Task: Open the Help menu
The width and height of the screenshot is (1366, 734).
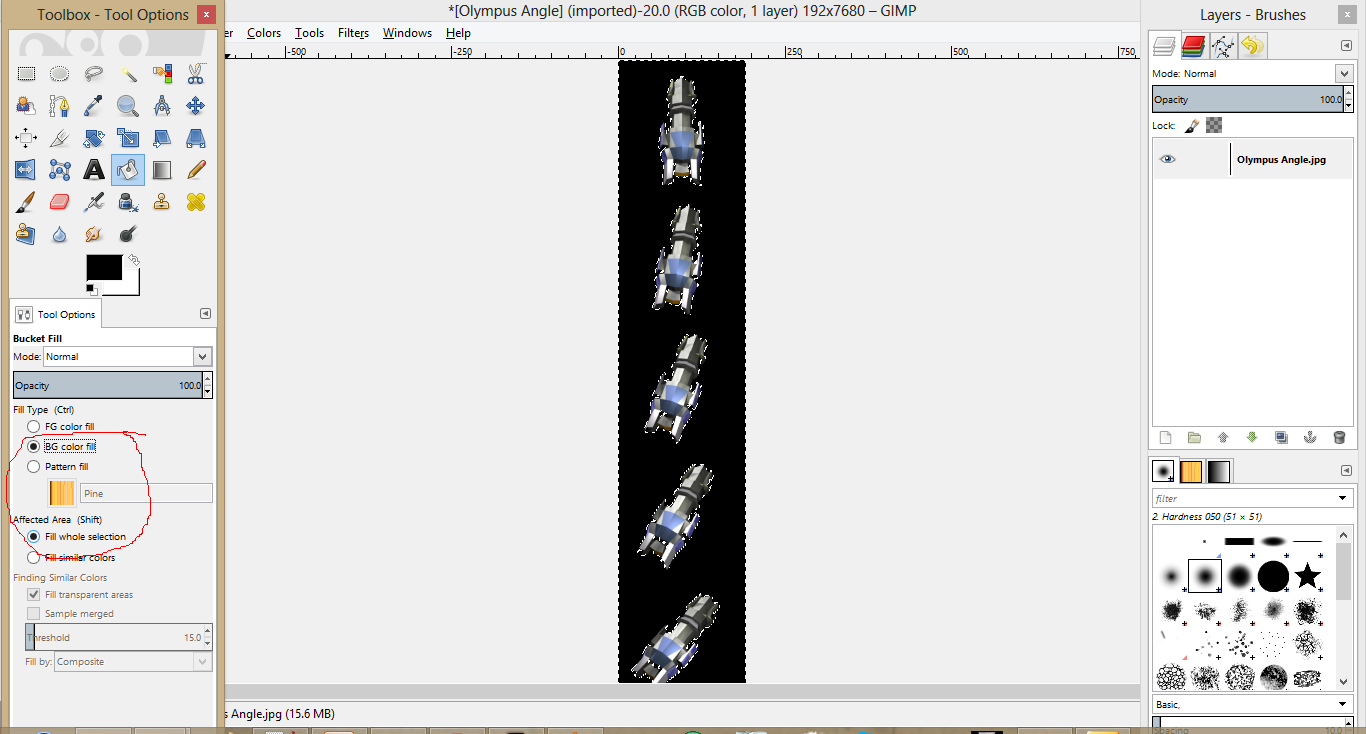Action: click(x=458, y=33)
